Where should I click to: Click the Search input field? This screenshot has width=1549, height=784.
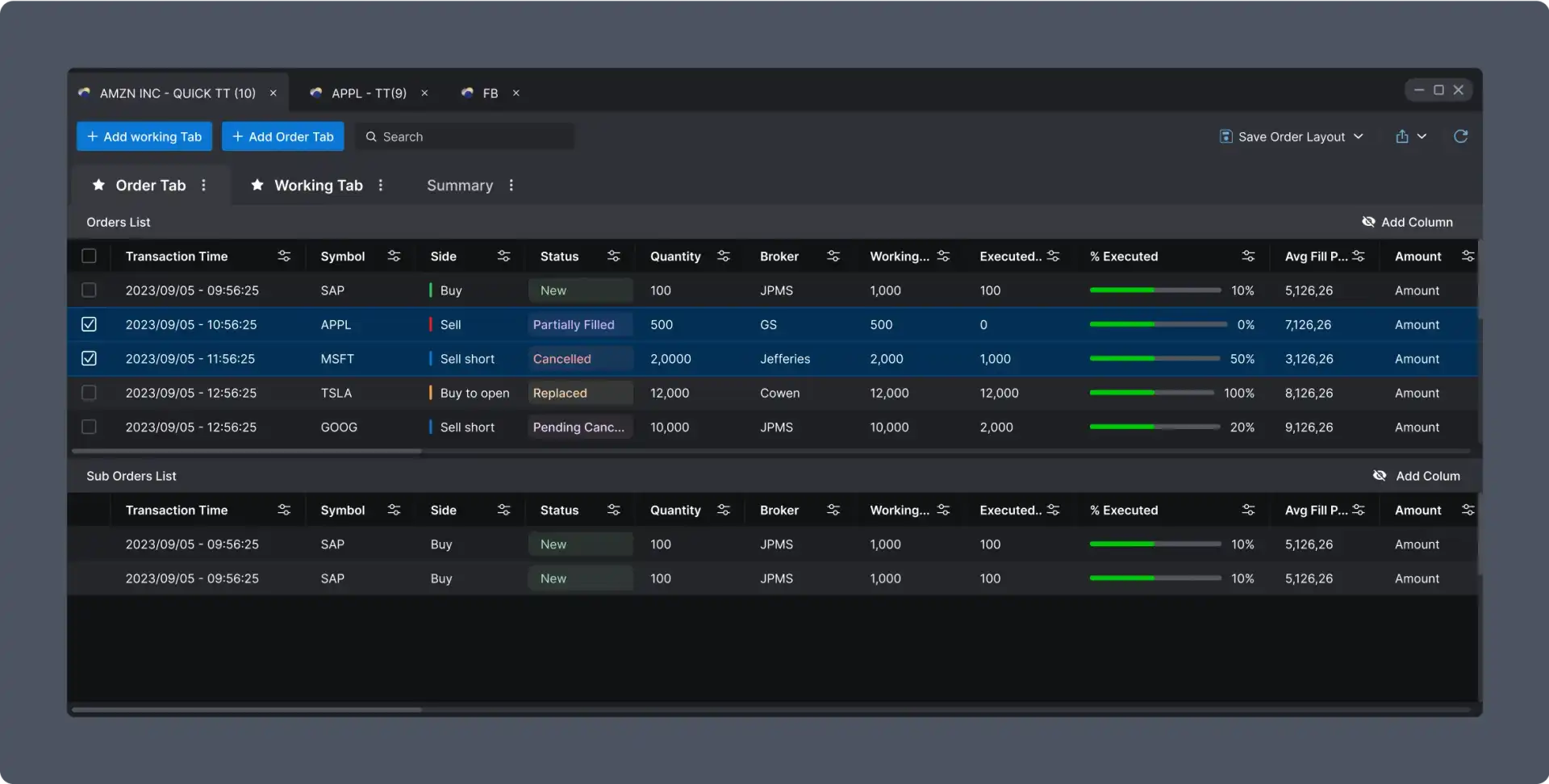(465, 136)
